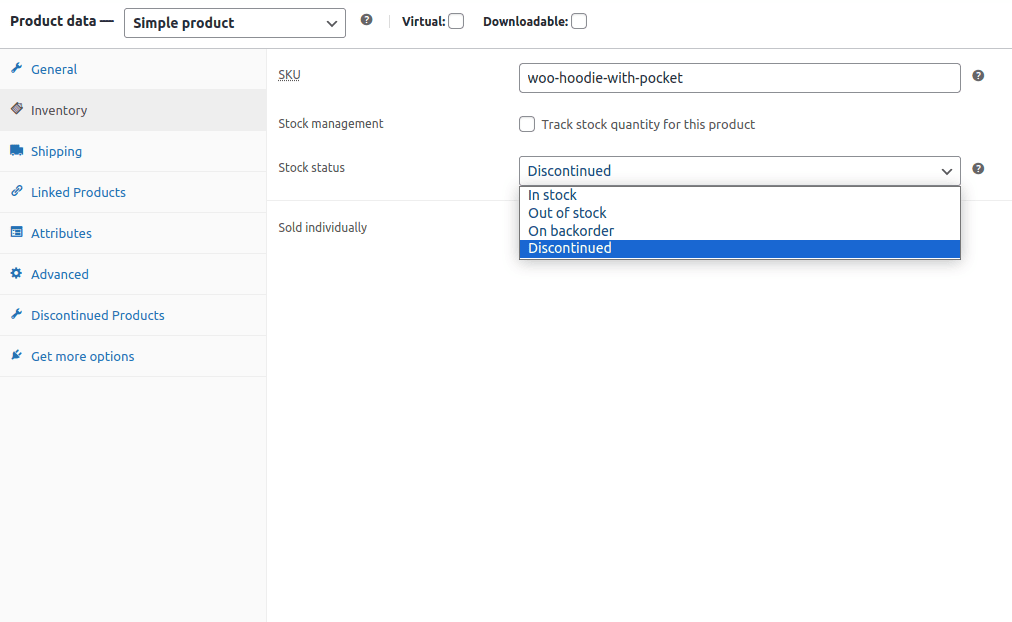The height and width of the screenshot is (622, 1012).
Task: Click the Inventory tag icon
Action: (16, 110)
